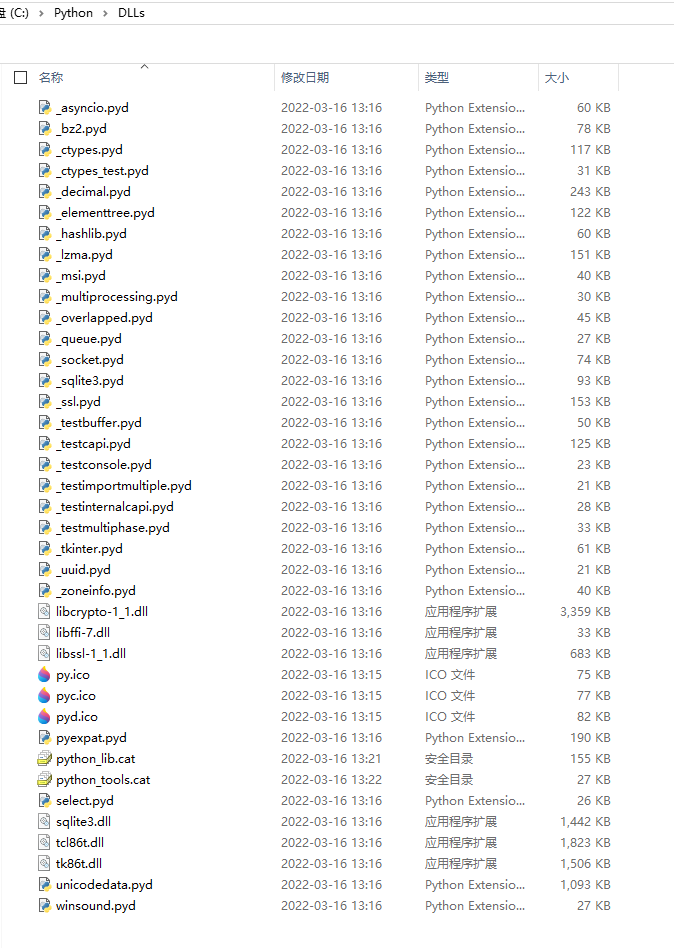This screenshot has height=948, width=674.
Task: Click the pyd.ico file icon
Action: pyautogui.click(x=44, y=716)
